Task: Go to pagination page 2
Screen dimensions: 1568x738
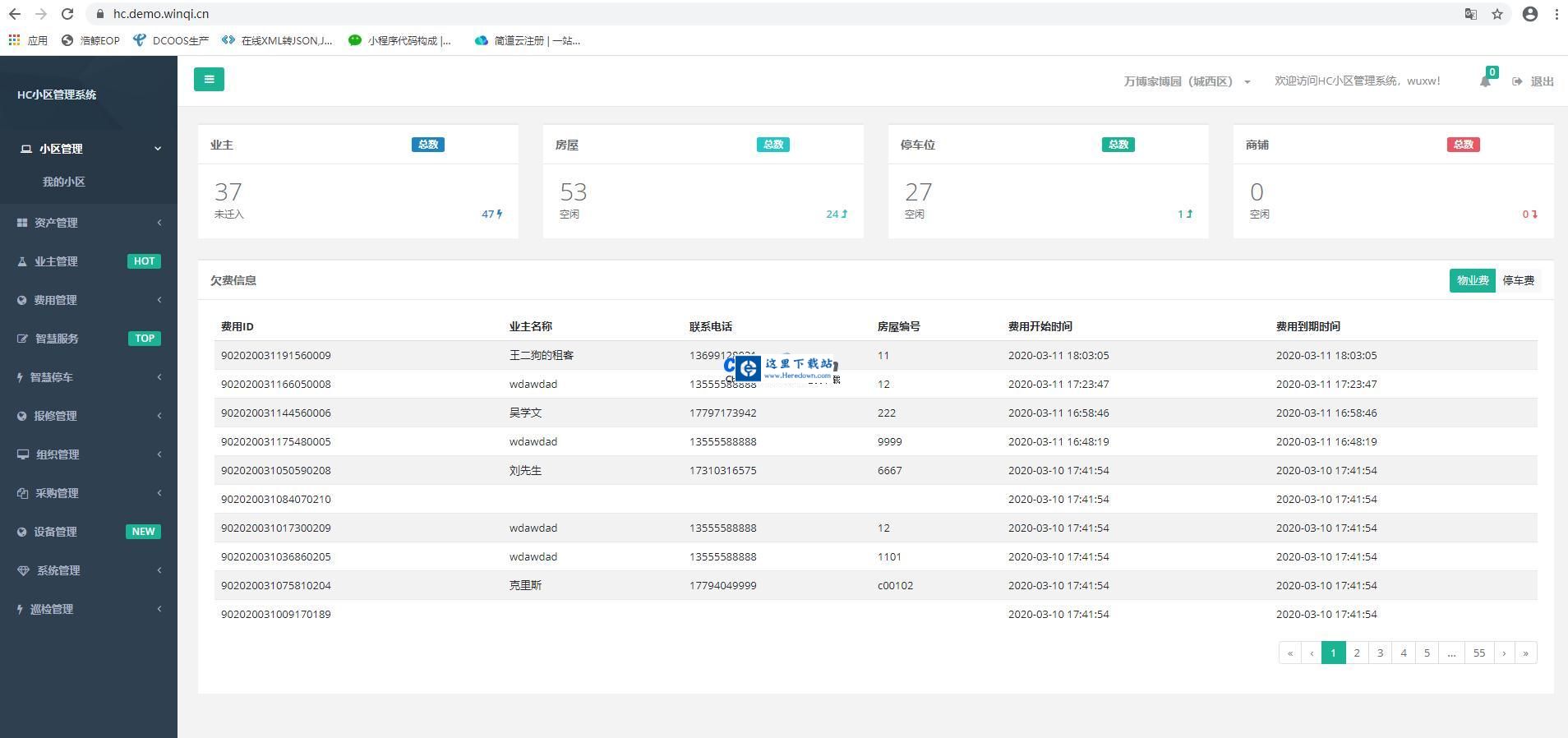Action: [1357, 653]
